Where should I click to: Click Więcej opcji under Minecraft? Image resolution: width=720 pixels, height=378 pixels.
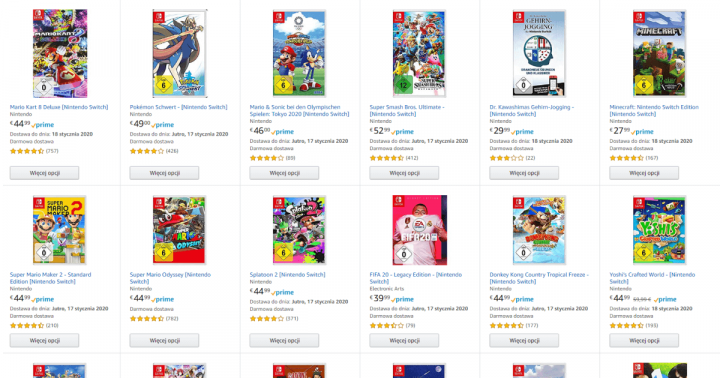[x=644, y=173]
